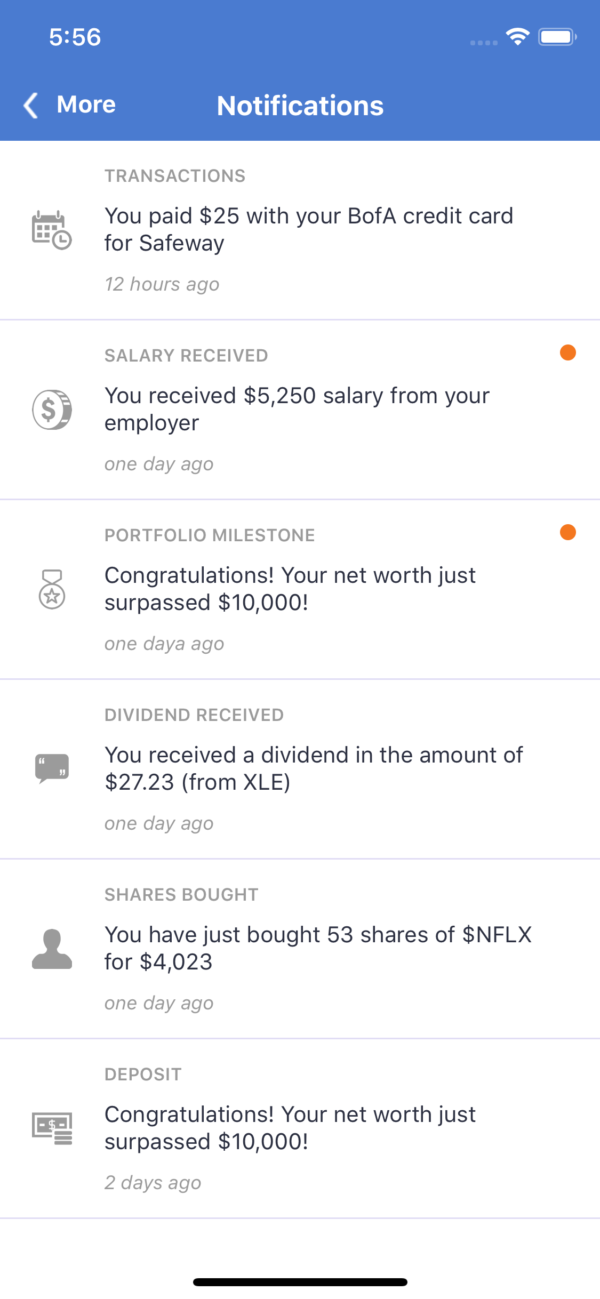Image resolution: width=600 pixels, height=1299 pixels.
Task: Open the $5,250 salary notification
Action: point(300,409)
